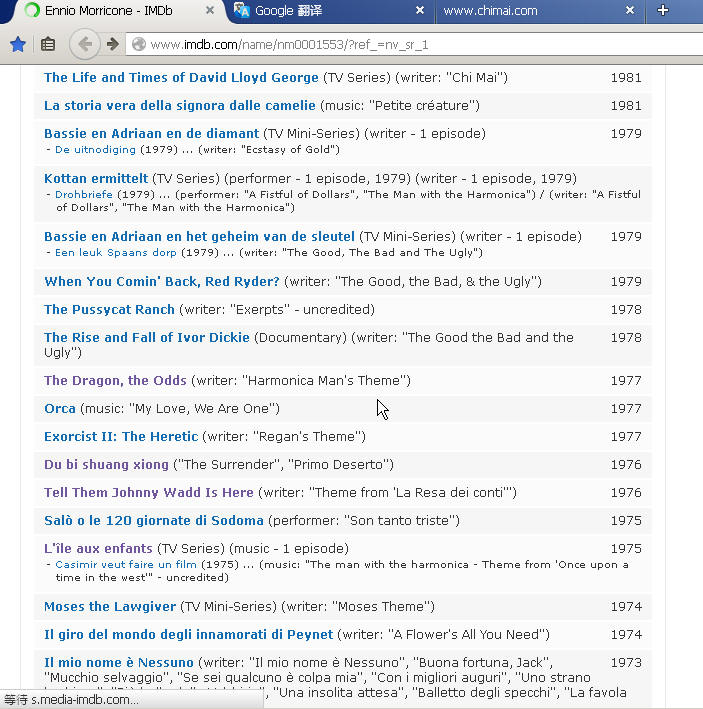Click the year 1973 beside Il mio nome è Nessuno
The width and height of the screenshot is (703, 709).
(626, 662)
